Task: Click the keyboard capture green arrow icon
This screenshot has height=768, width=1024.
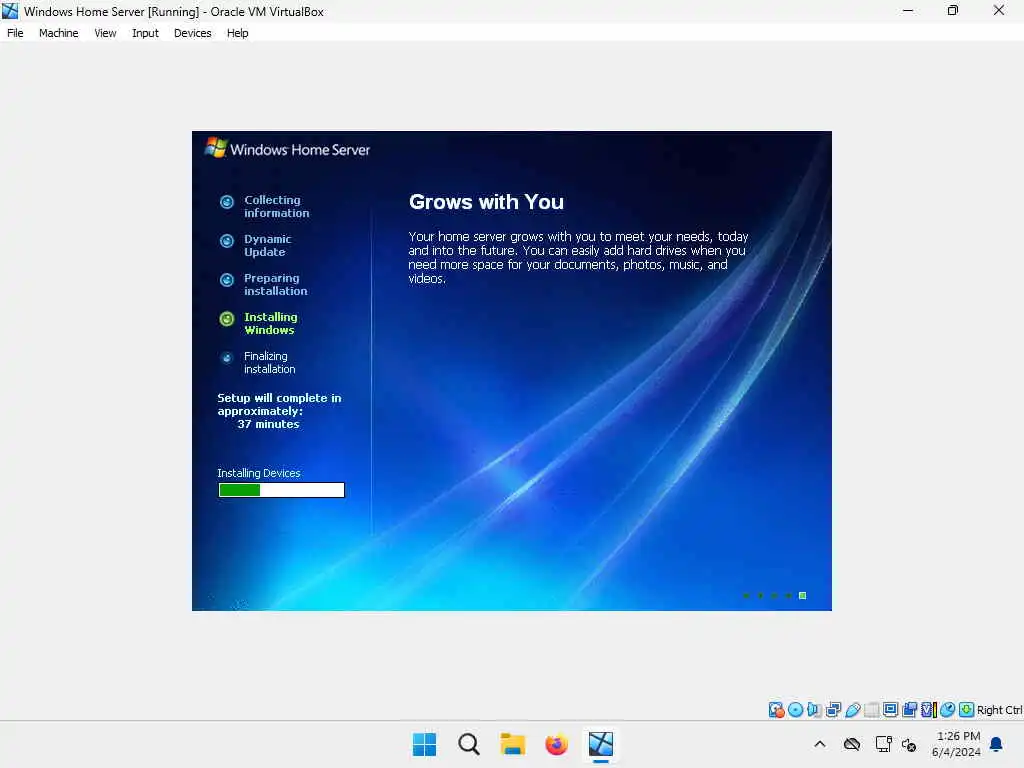Action: 967,709
